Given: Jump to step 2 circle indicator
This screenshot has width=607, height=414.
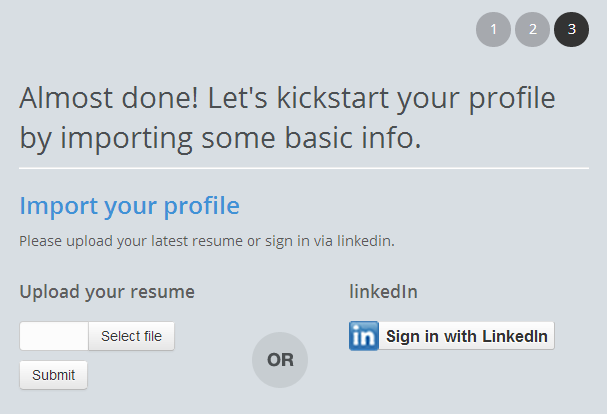Looking at the screenshot, I should click(532, 29).
